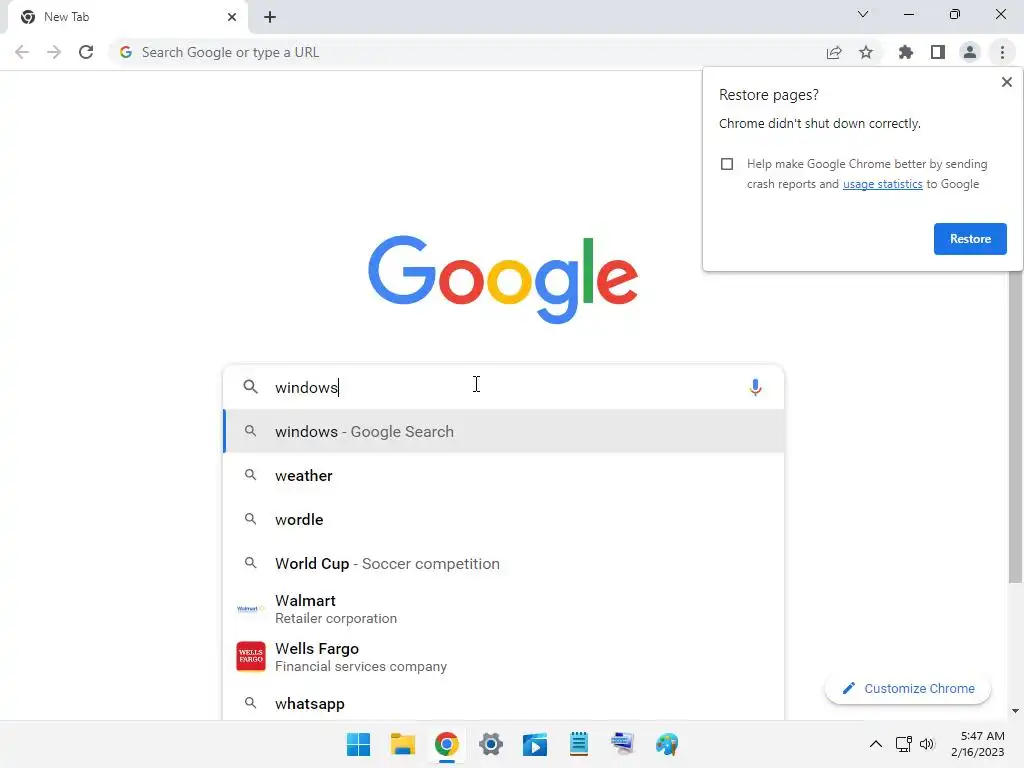Screen dimensions: 1024x768
Task: Open the network status tray icon
Action: [904, 744]
